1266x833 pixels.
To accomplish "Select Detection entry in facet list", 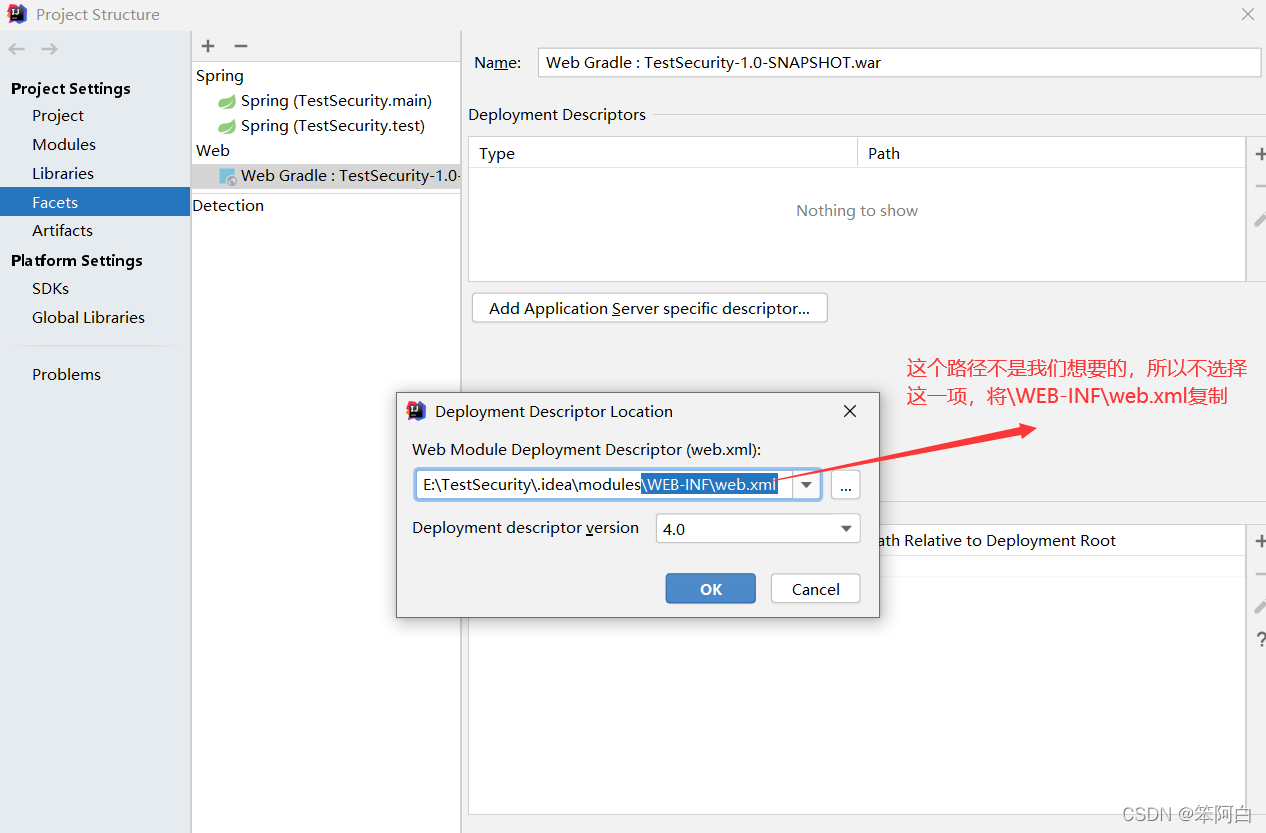I will point(228,205).
